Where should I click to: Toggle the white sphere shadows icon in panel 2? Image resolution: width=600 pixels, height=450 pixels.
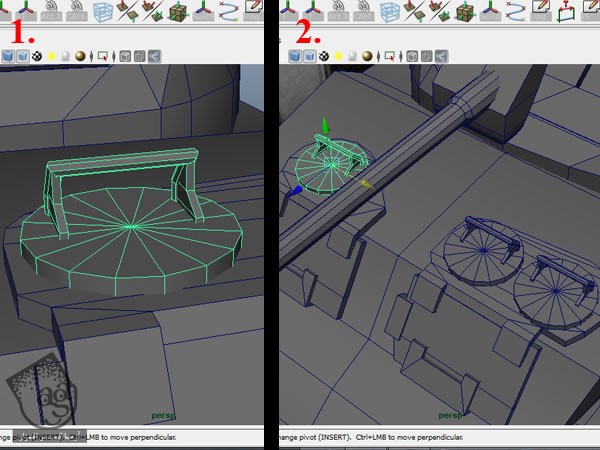pyautogui.click(x=354, y=56)
